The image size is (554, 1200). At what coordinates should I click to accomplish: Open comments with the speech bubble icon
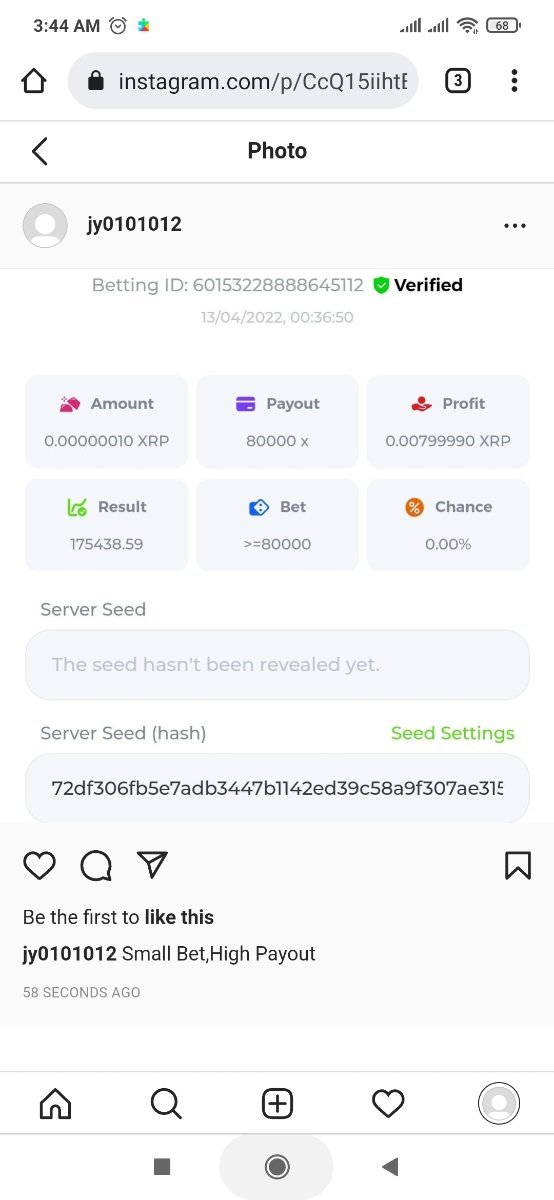96,865
